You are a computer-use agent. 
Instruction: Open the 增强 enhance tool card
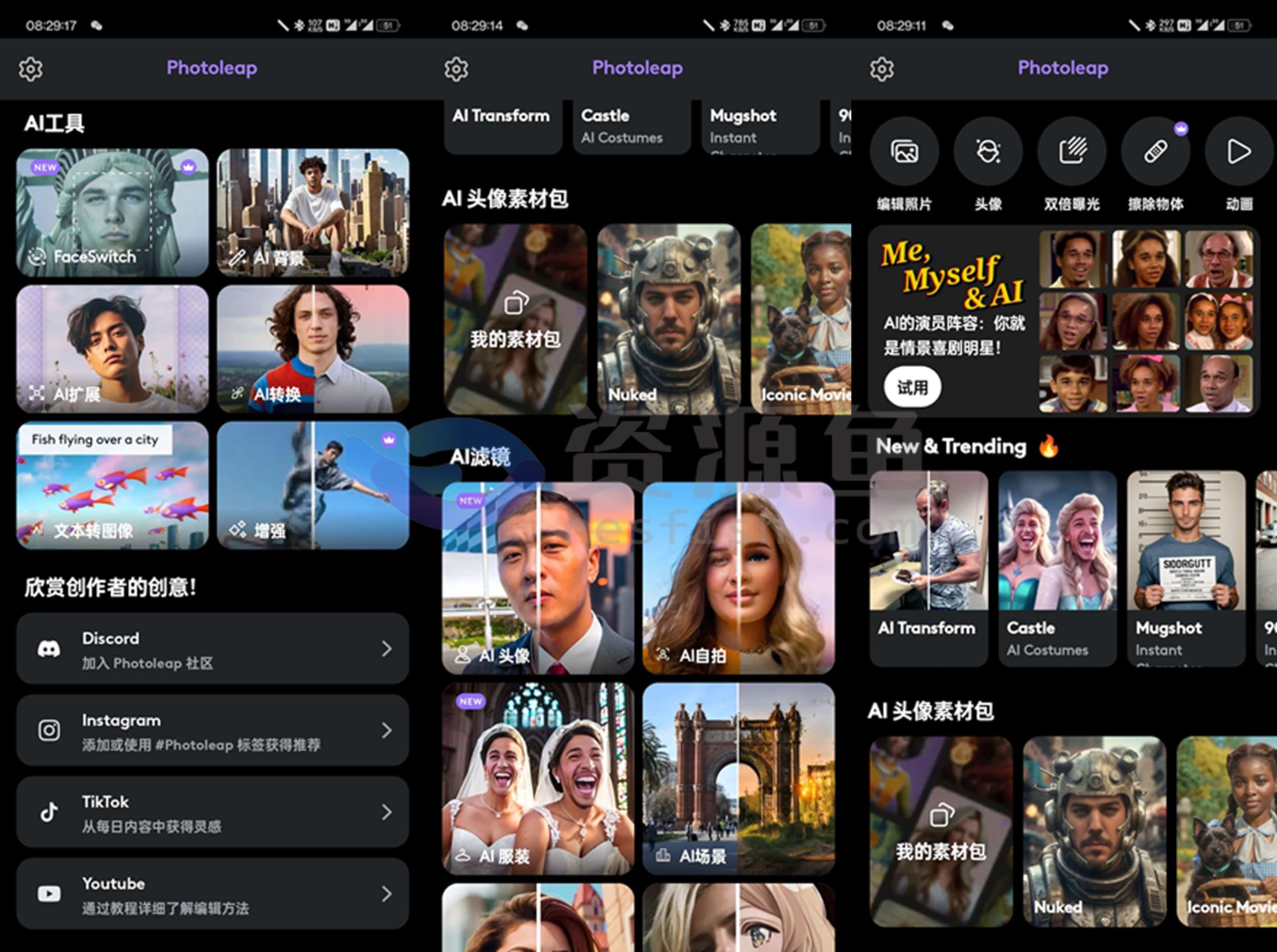pyautogui.click(x=313, y=485)
